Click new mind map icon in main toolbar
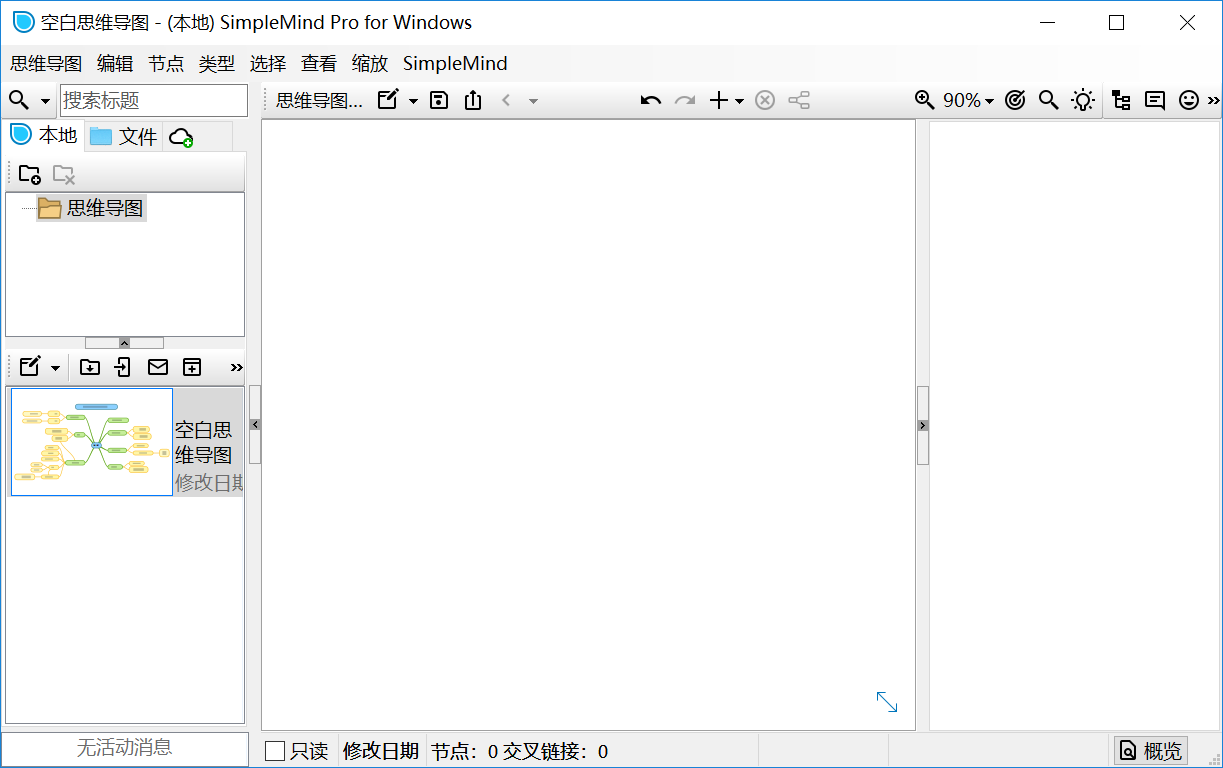 point(388,100)
